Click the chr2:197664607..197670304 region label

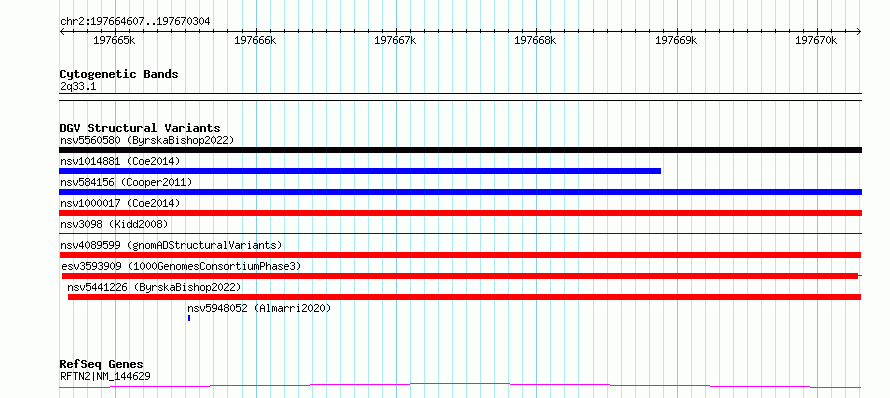pos(135,22)
